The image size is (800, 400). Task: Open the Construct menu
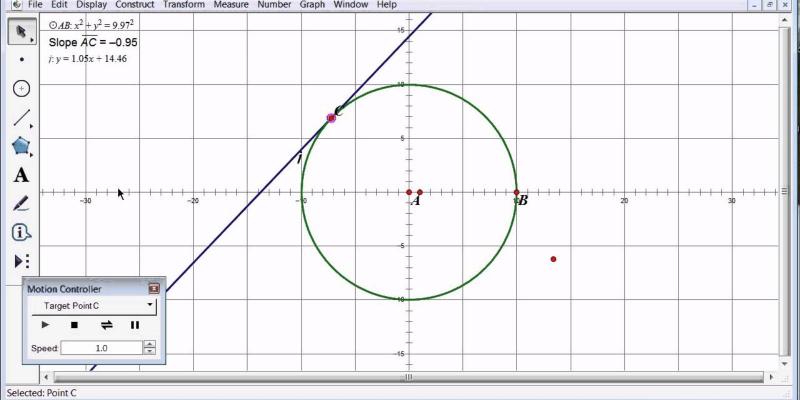click(x=135, y=5)
